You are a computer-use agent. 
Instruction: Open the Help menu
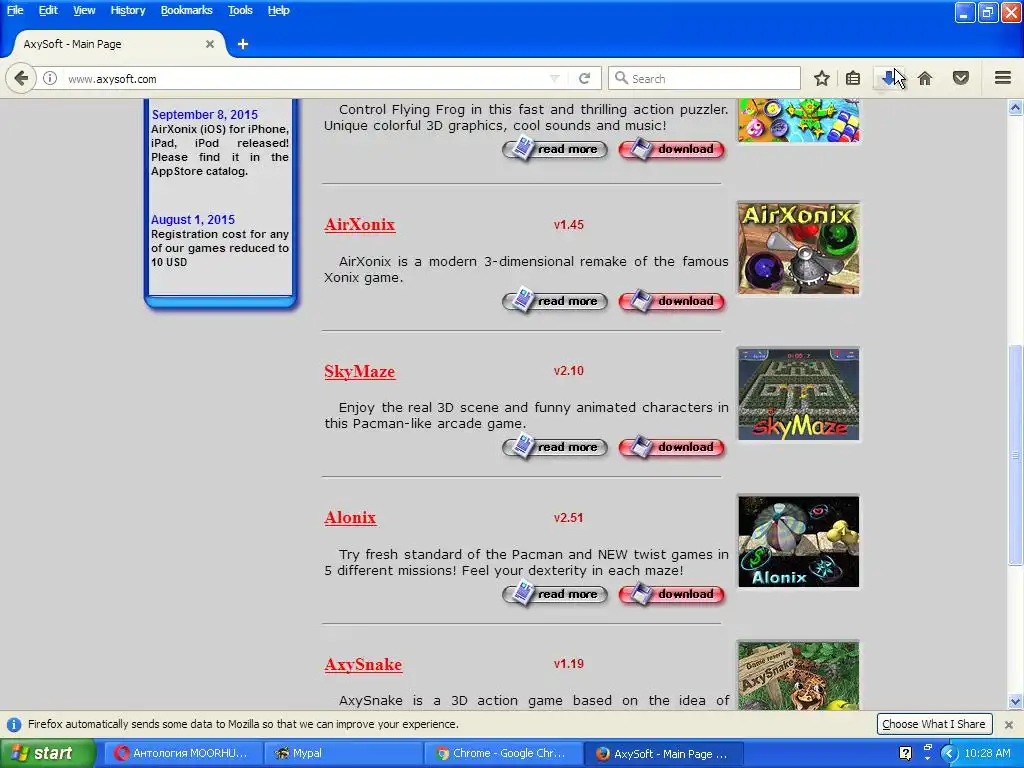click(278, 10)
